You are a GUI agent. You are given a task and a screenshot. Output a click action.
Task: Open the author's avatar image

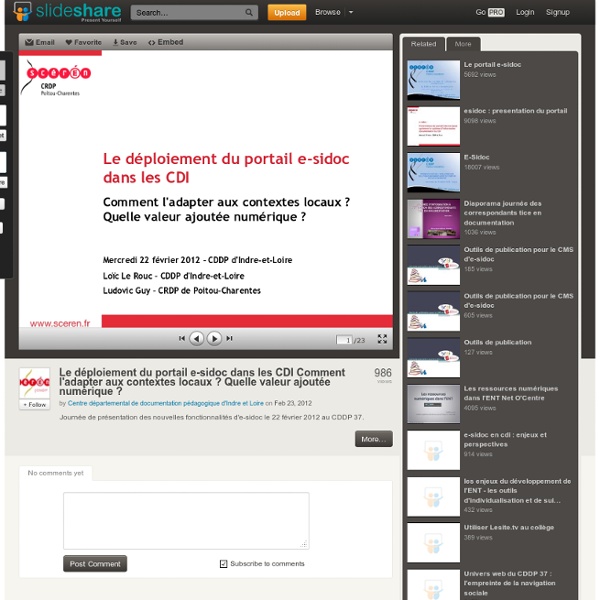tap(34, 383)
